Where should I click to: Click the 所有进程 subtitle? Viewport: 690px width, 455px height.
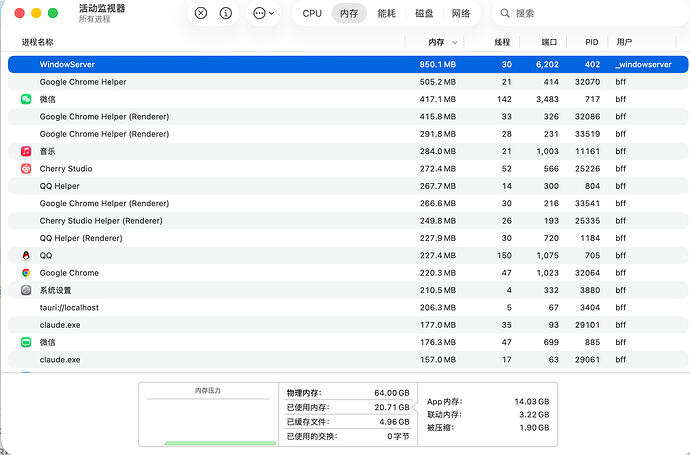coord(95,19)
